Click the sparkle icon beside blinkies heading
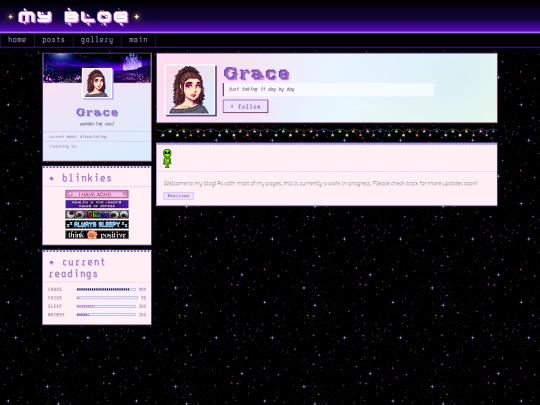540x405 pixels. coord(52,178)
